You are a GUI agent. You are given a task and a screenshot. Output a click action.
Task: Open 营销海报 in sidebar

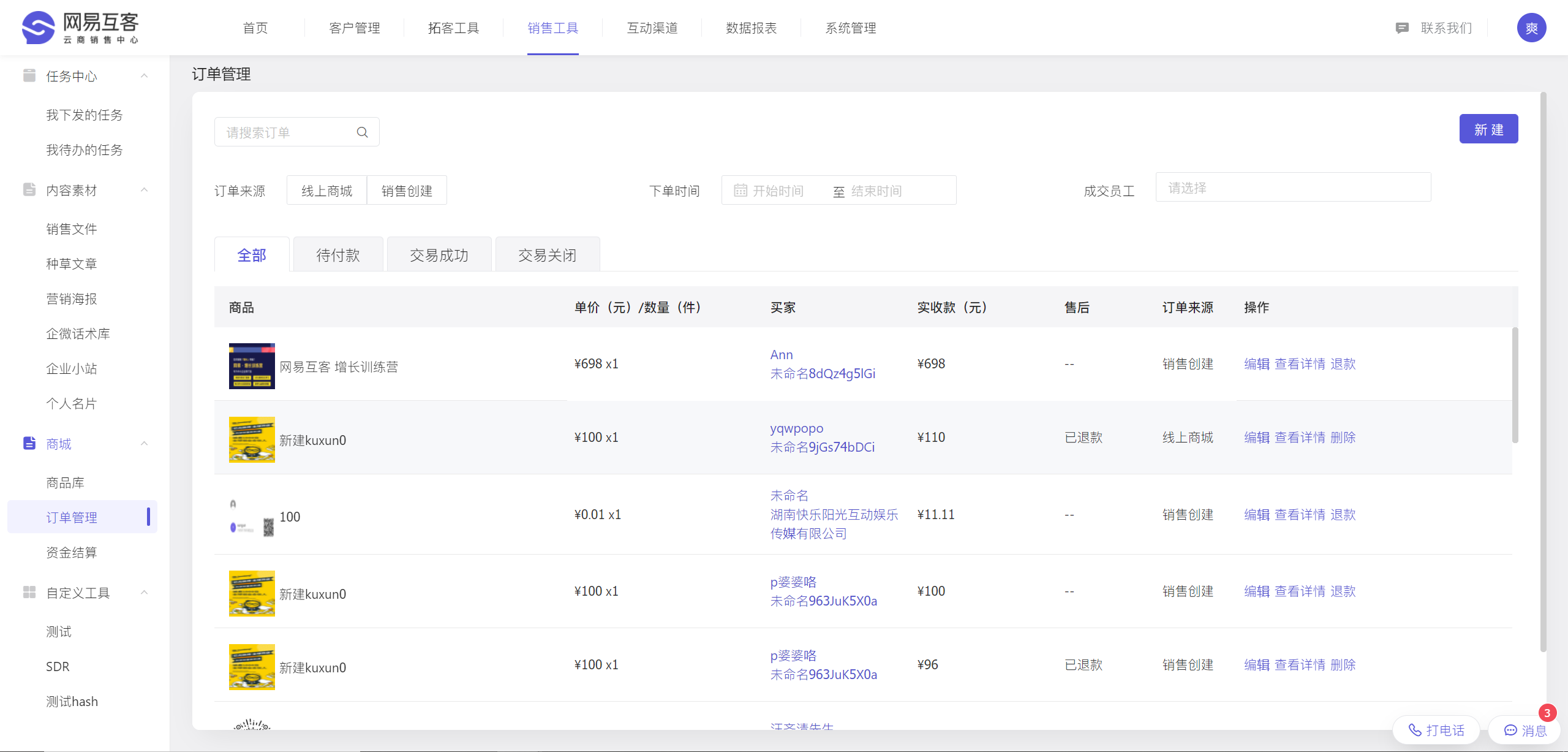pyautogui.click(x=72, y=298)
